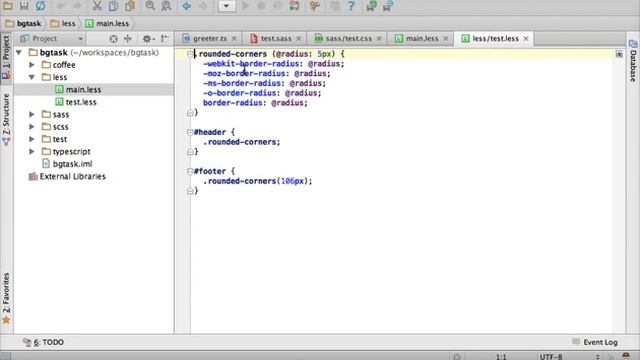Toggle the 1: Project tool window

[6, 58]
